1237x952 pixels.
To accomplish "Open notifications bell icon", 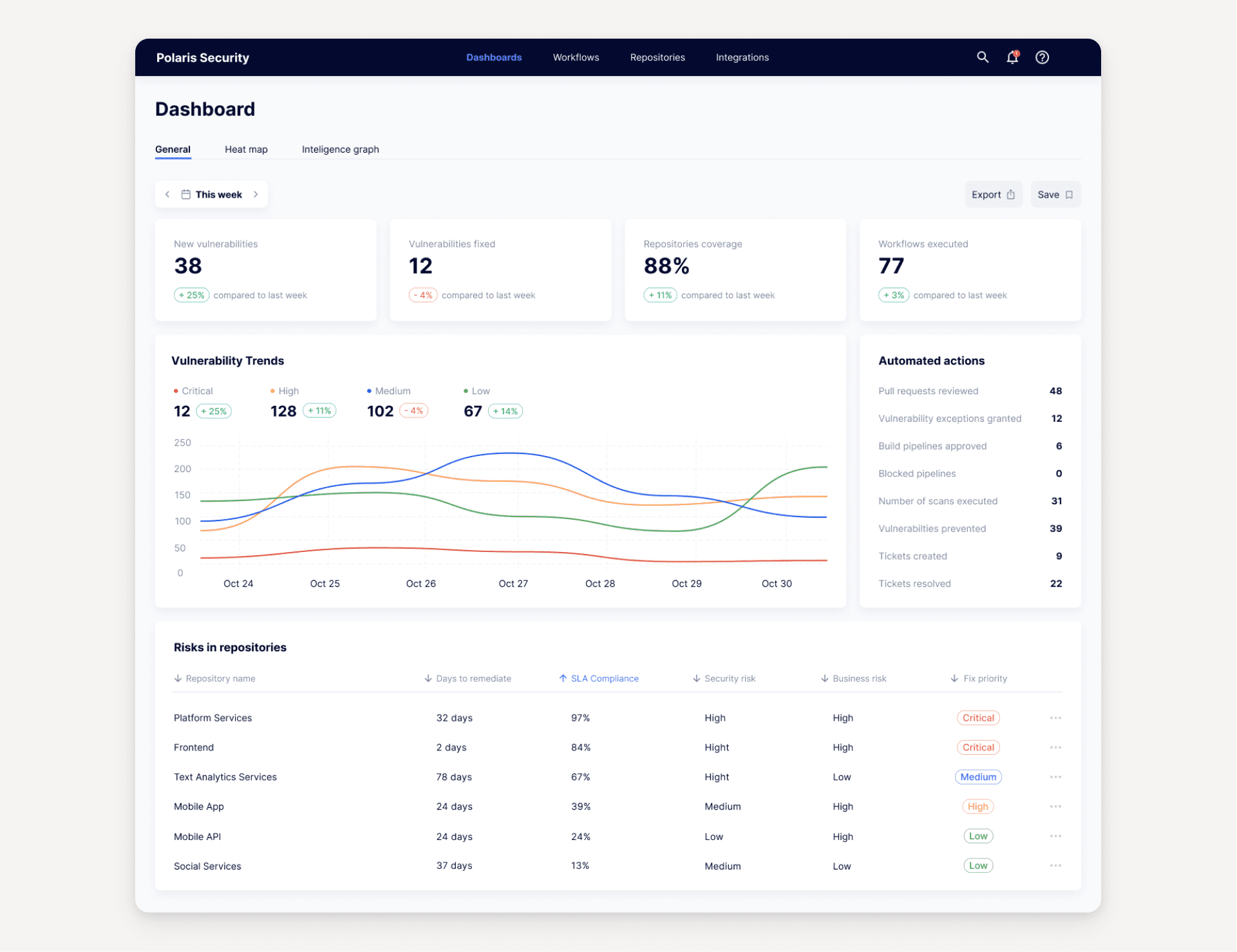I will [x=1013, y=57].
